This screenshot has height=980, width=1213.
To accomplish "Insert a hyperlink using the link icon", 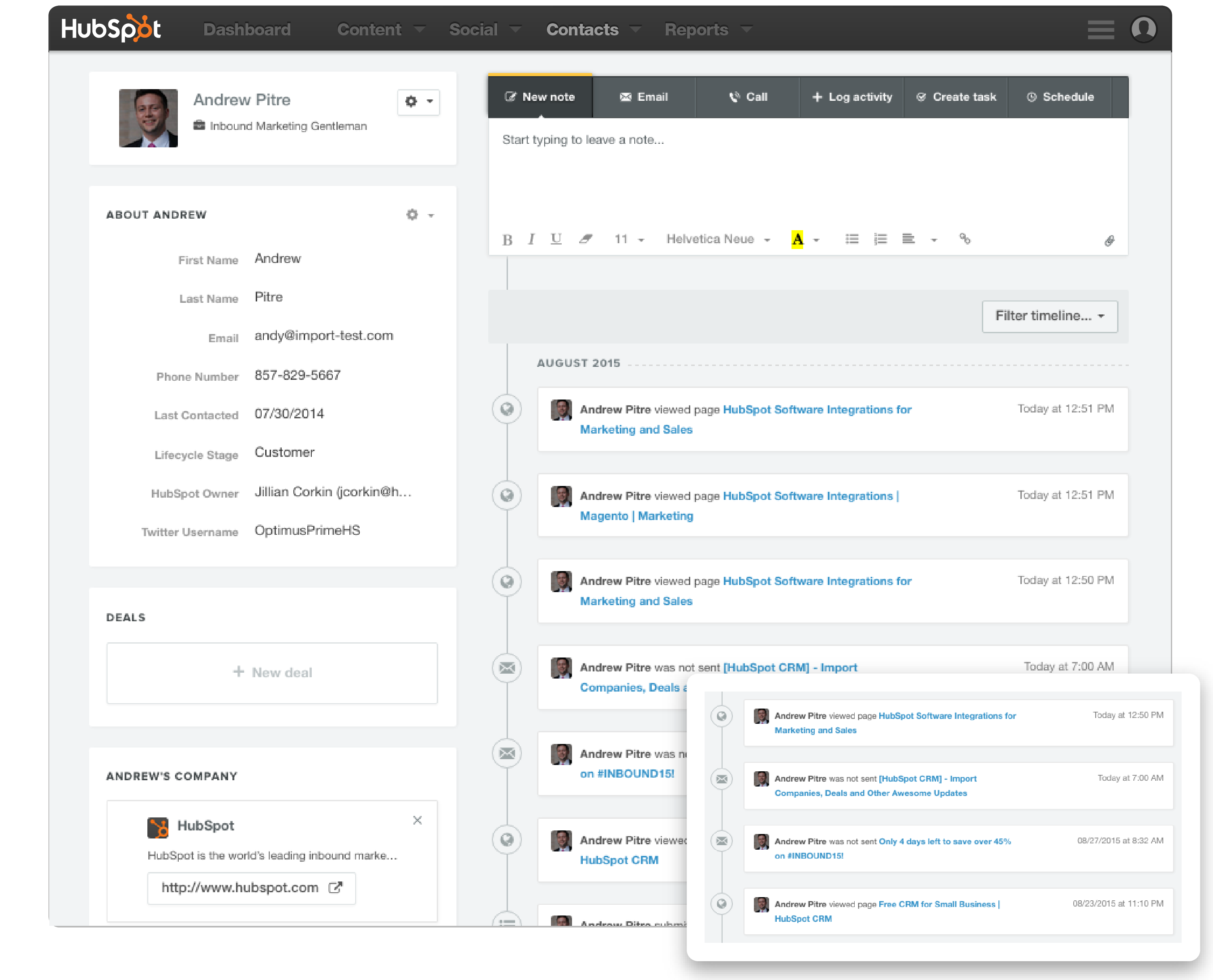I will pyautogui.click(x=965, y=239).
